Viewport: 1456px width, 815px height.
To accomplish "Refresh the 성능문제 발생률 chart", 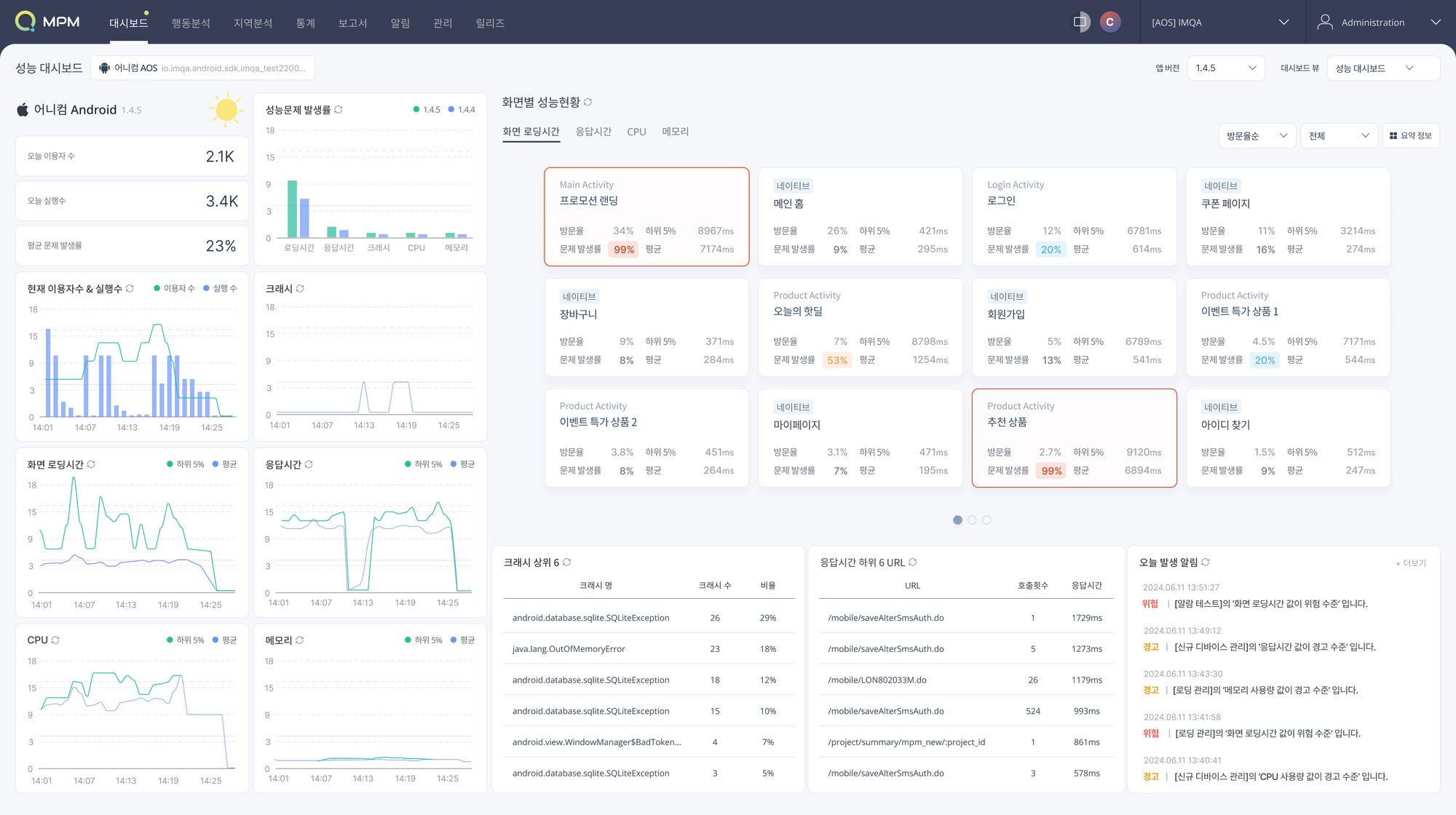I will point(339,110).
